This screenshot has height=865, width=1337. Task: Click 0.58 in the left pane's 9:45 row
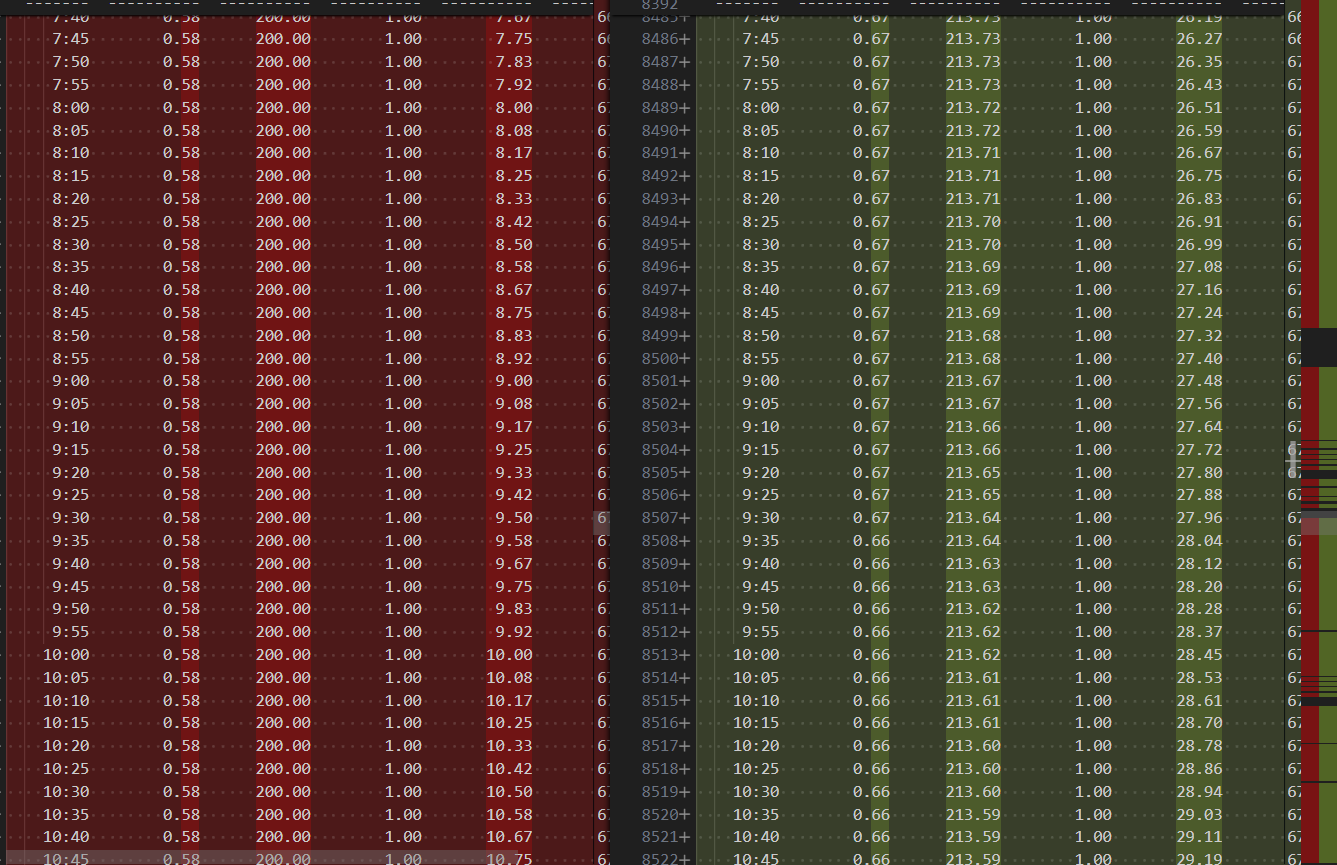(182, 587)
